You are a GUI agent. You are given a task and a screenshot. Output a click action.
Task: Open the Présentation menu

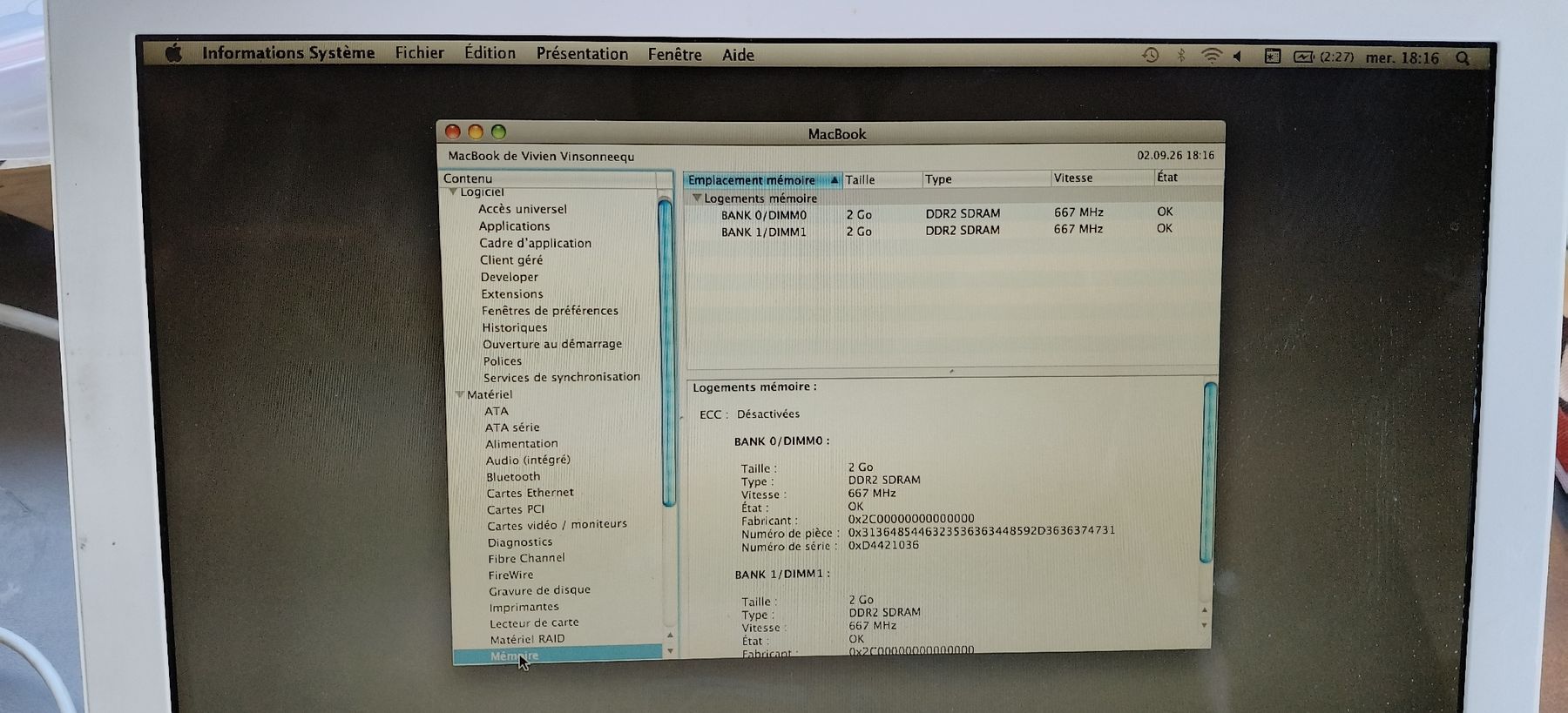click(582, 54)
